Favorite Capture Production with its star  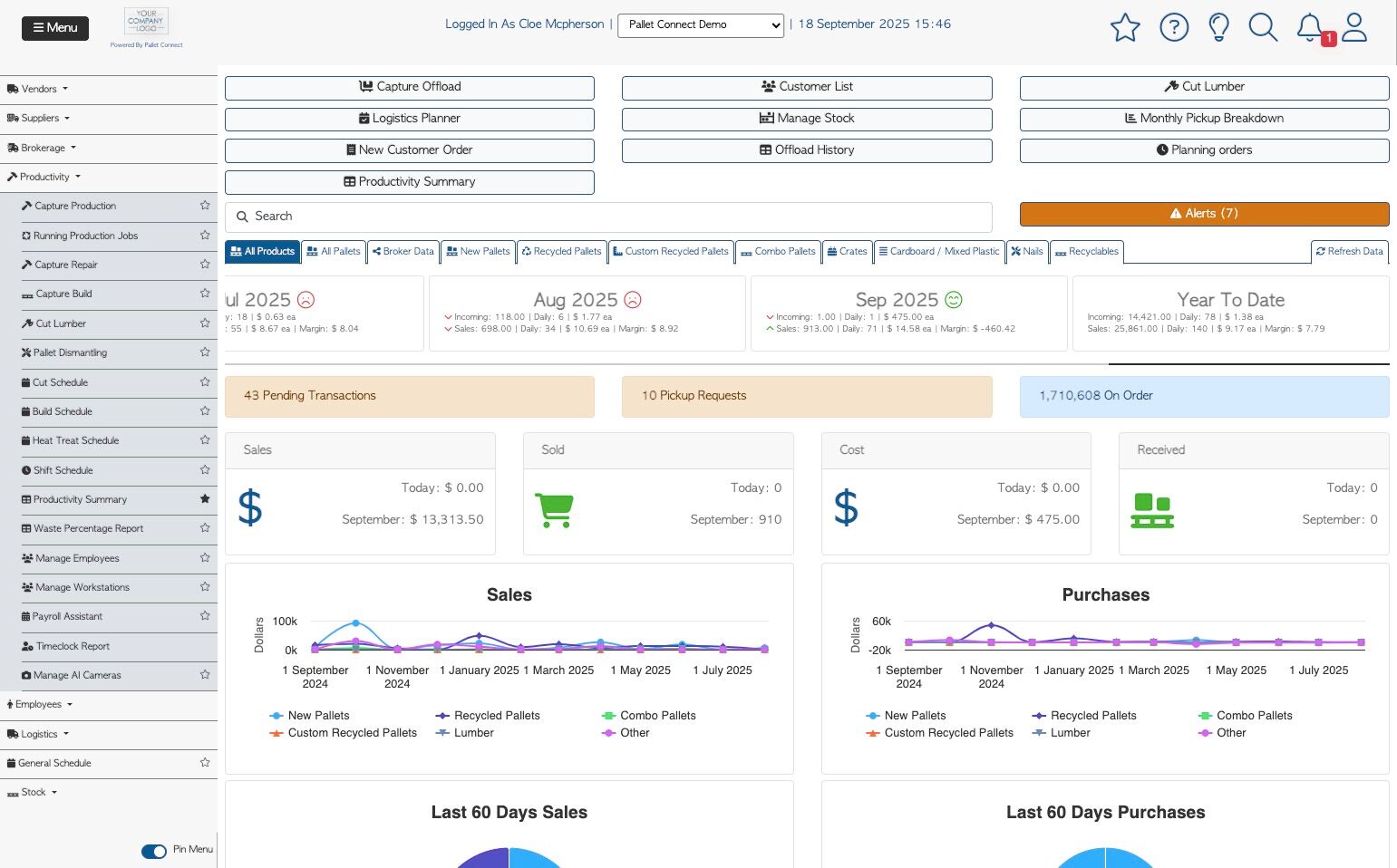click(x=205, y=206)
